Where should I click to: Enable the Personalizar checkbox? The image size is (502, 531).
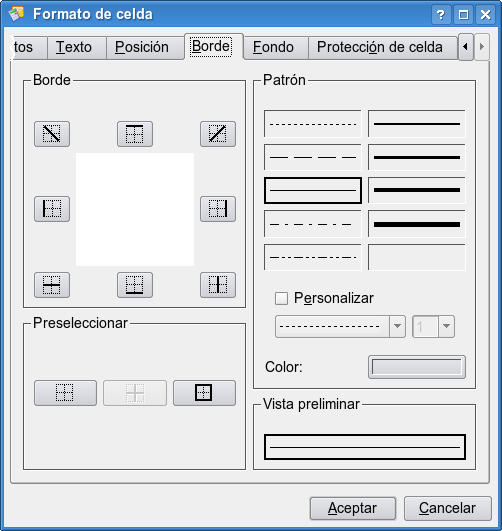[281, 299]
